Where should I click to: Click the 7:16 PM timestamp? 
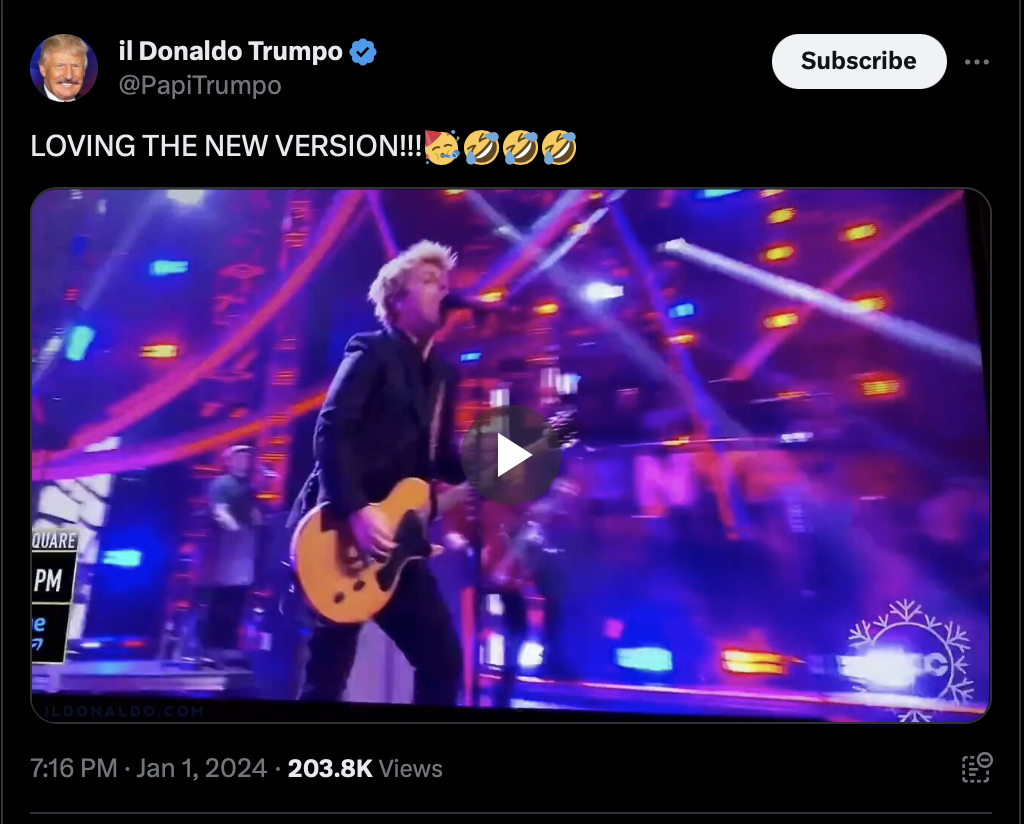(74, 769)
